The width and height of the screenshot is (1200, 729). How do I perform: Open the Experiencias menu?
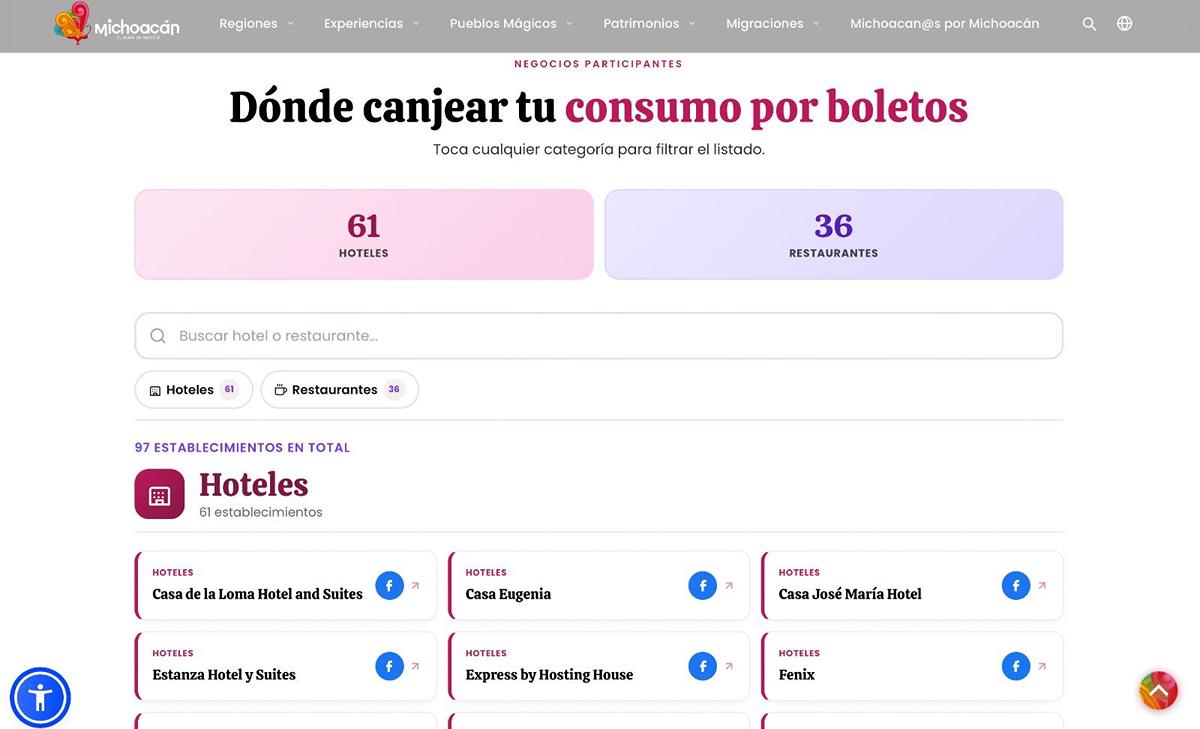[364, 24]
